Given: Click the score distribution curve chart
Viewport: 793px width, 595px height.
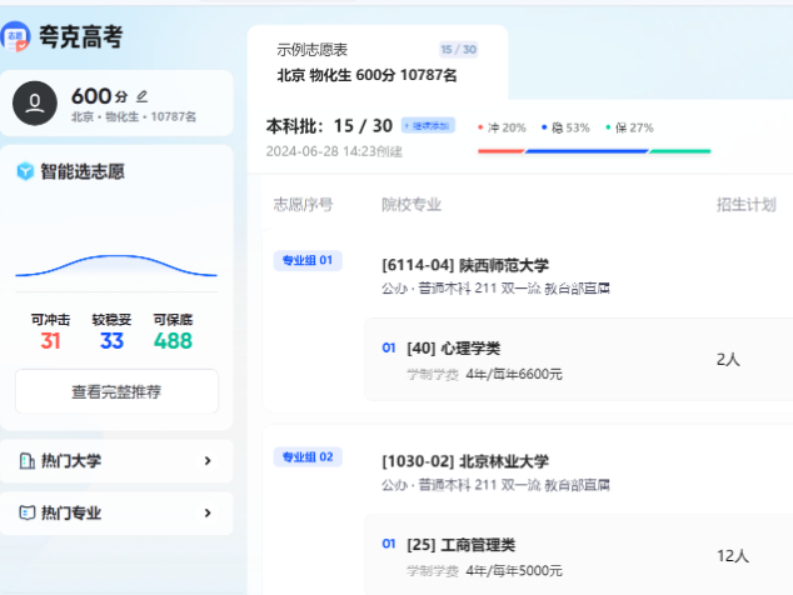Looking at the screenshot, I should pyautogui.click(x=116, y=265).
